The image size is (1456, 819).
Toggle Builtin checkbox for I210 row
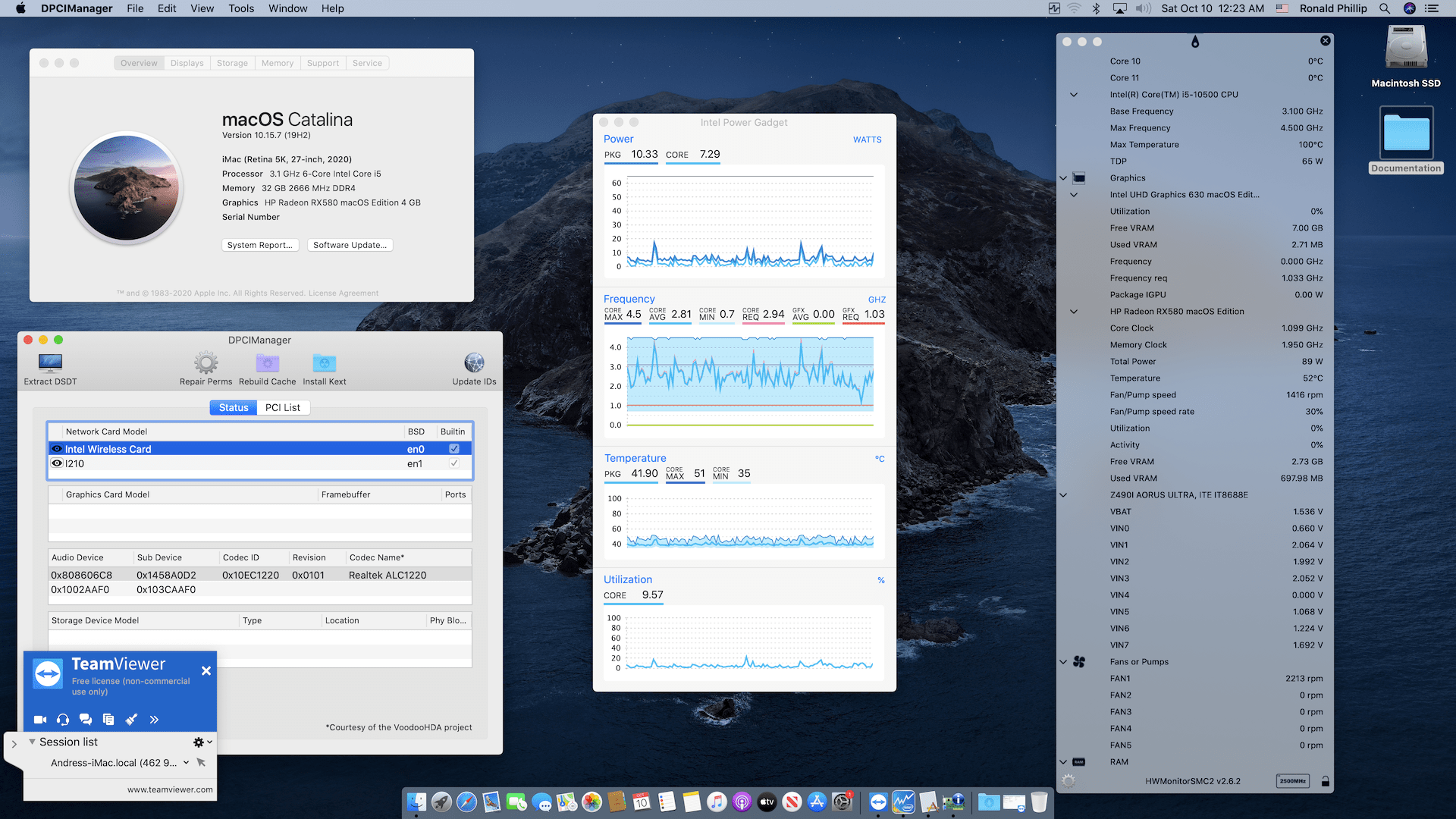tap(453, 463)
